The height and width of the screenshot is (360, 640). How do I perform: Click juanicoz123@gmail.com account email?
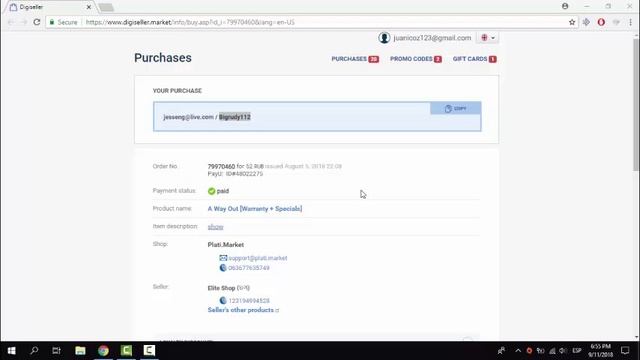click(x=432, y=38)
